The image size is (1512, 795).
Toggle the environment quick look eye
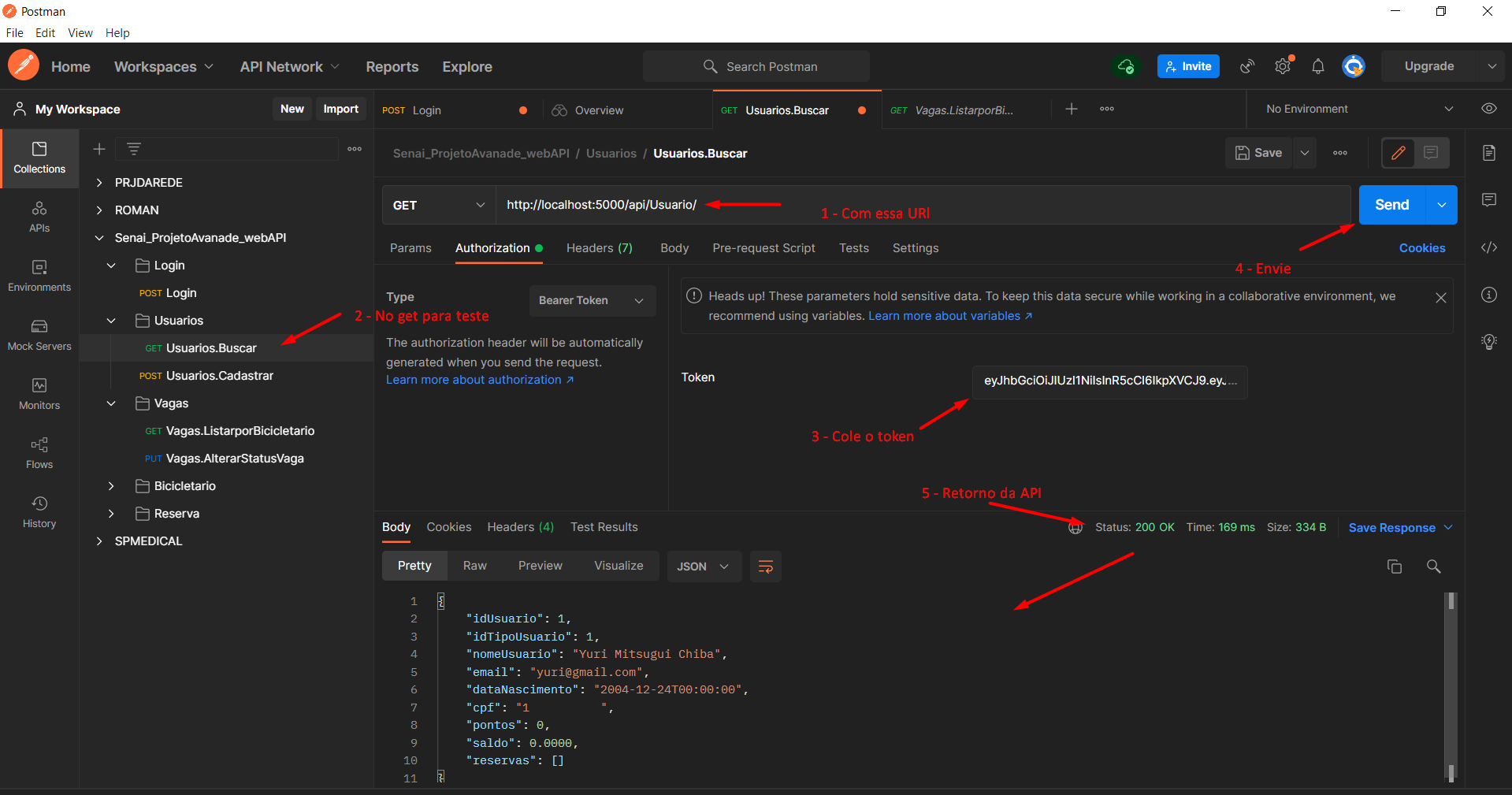pyautogui.click(x=1489, y=109)
